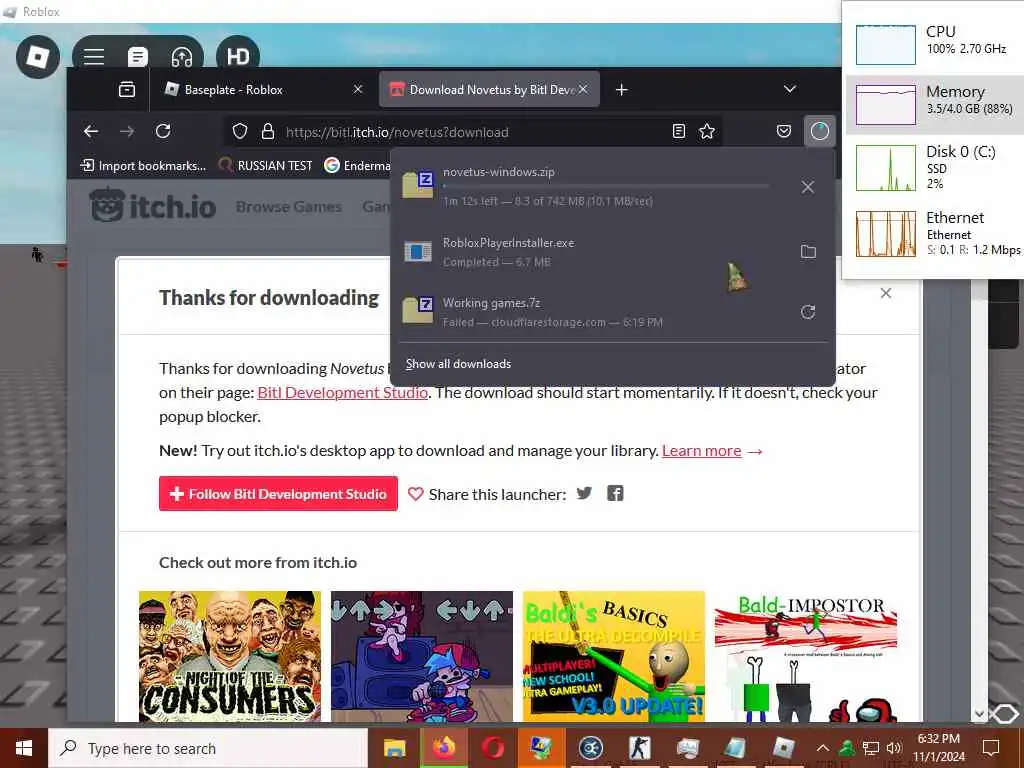Image resolution: width=1024 pixels, height=768 pixels.
Task: Retry Working games.7z download
Action: [x=808, y=312]
